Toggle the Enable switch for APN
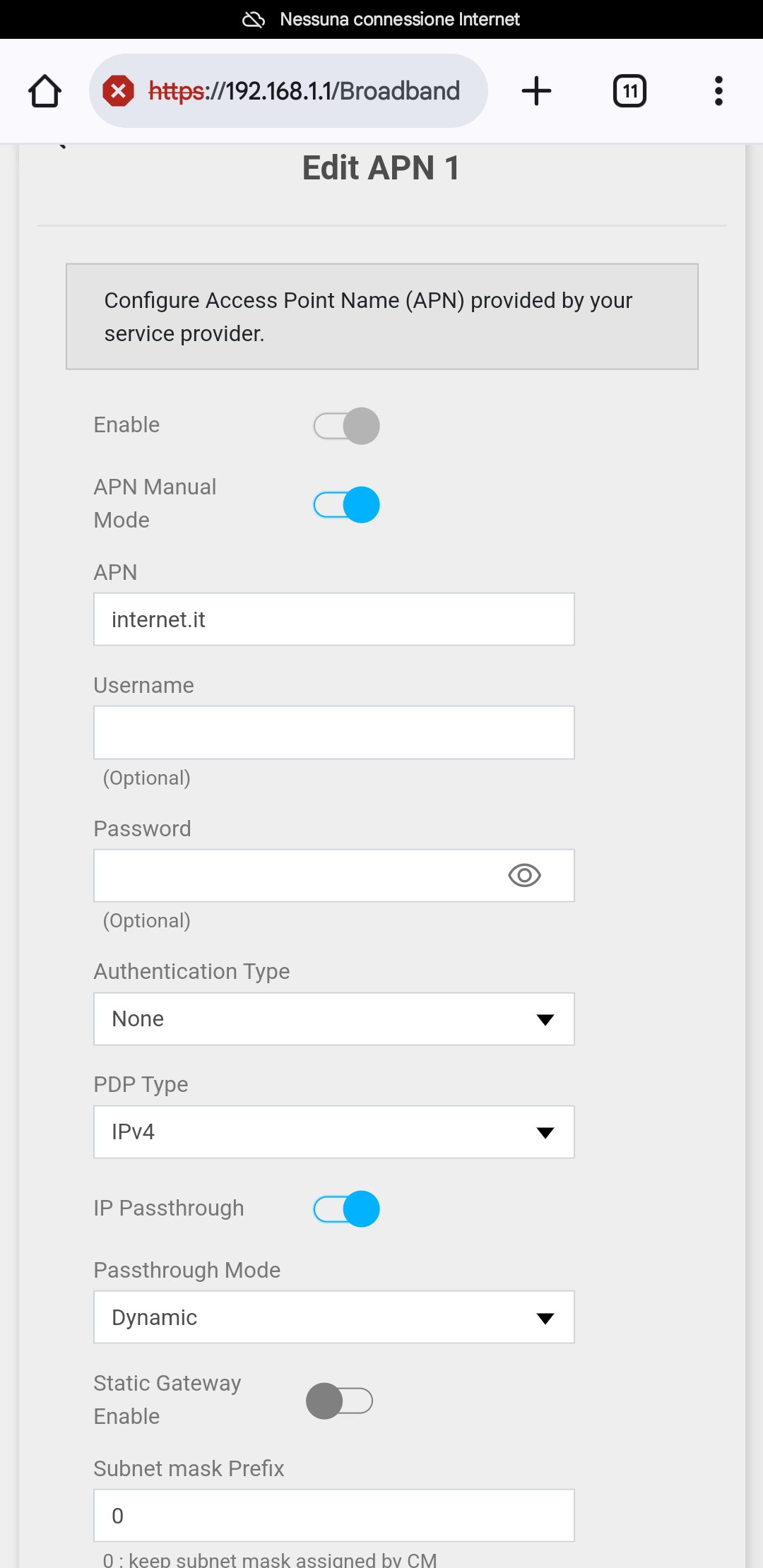 coord(346,426)
